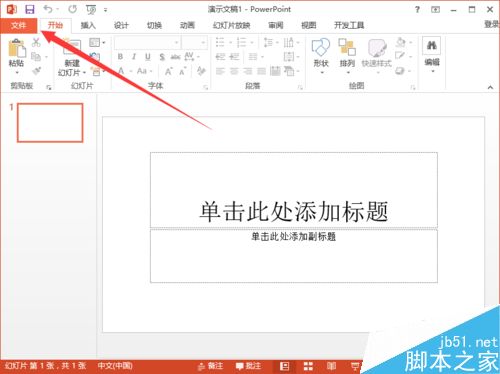Viewport: 500px width, 374px height.
Task: Select the Format Painter brush icon
Action: (x=37, y=71)
